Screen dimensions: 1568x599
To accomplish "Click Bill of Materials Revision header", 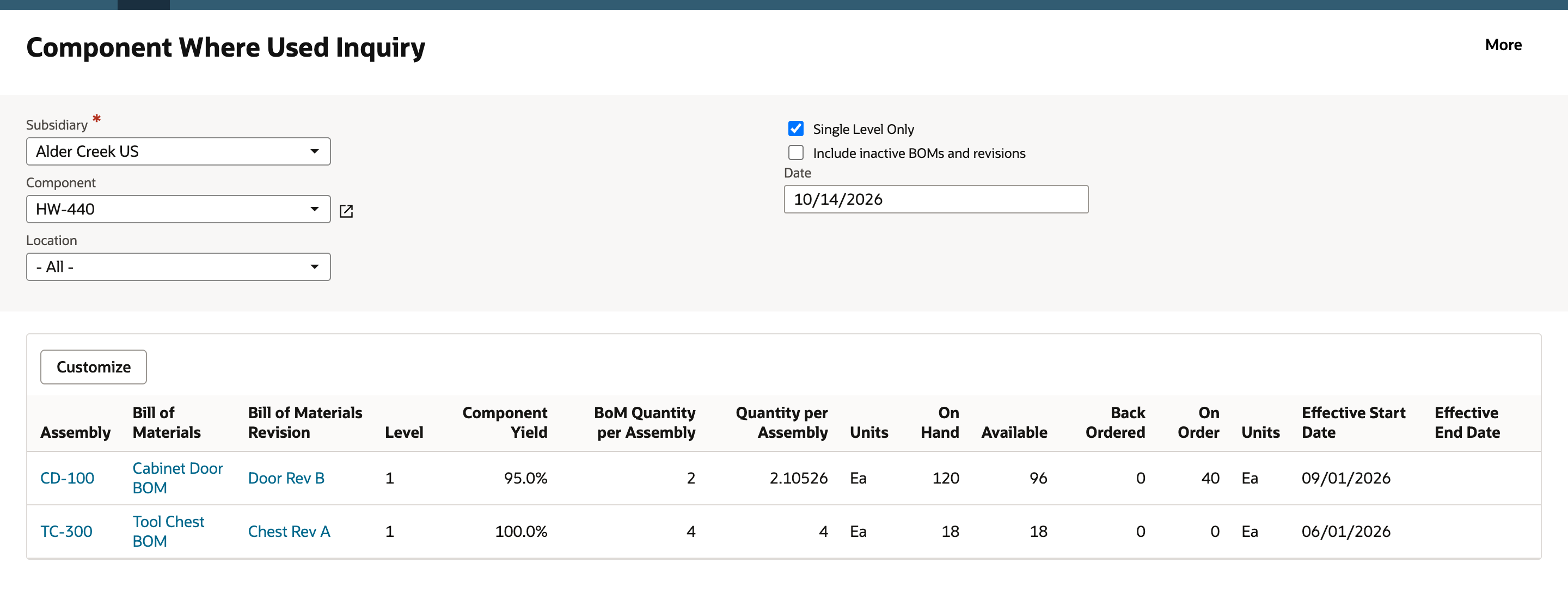I will point(305,423).
